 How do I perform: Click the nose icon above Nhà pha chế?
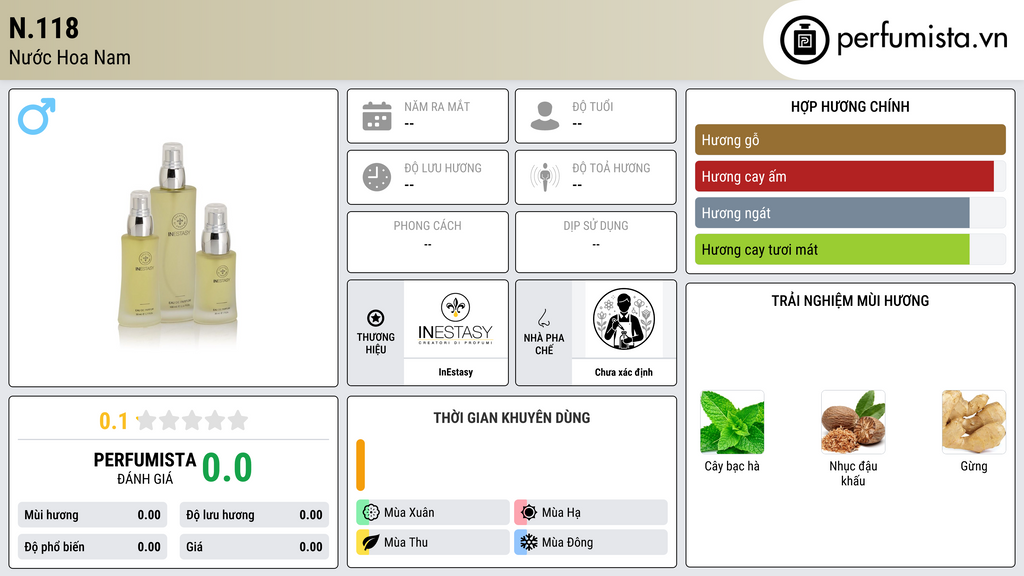coord(543,318)
